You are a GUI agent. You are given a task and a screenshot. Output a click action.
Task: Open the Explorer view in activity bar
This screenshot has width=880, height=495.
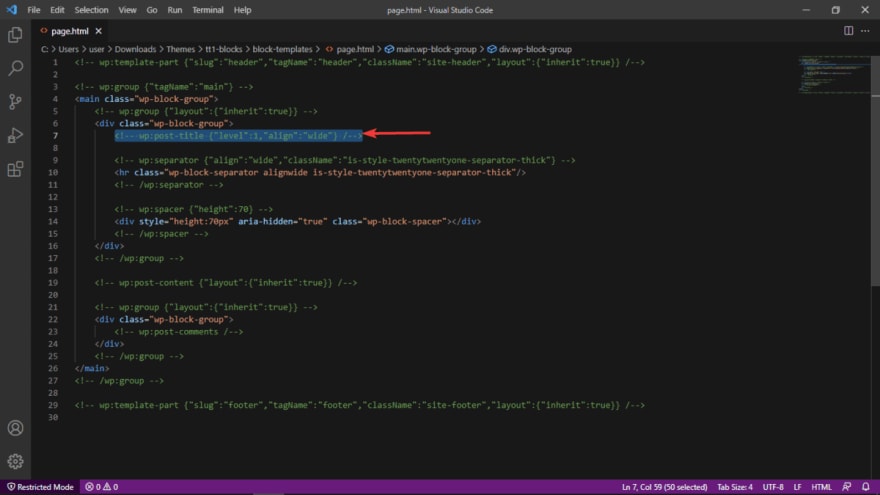tap(15, 35)
